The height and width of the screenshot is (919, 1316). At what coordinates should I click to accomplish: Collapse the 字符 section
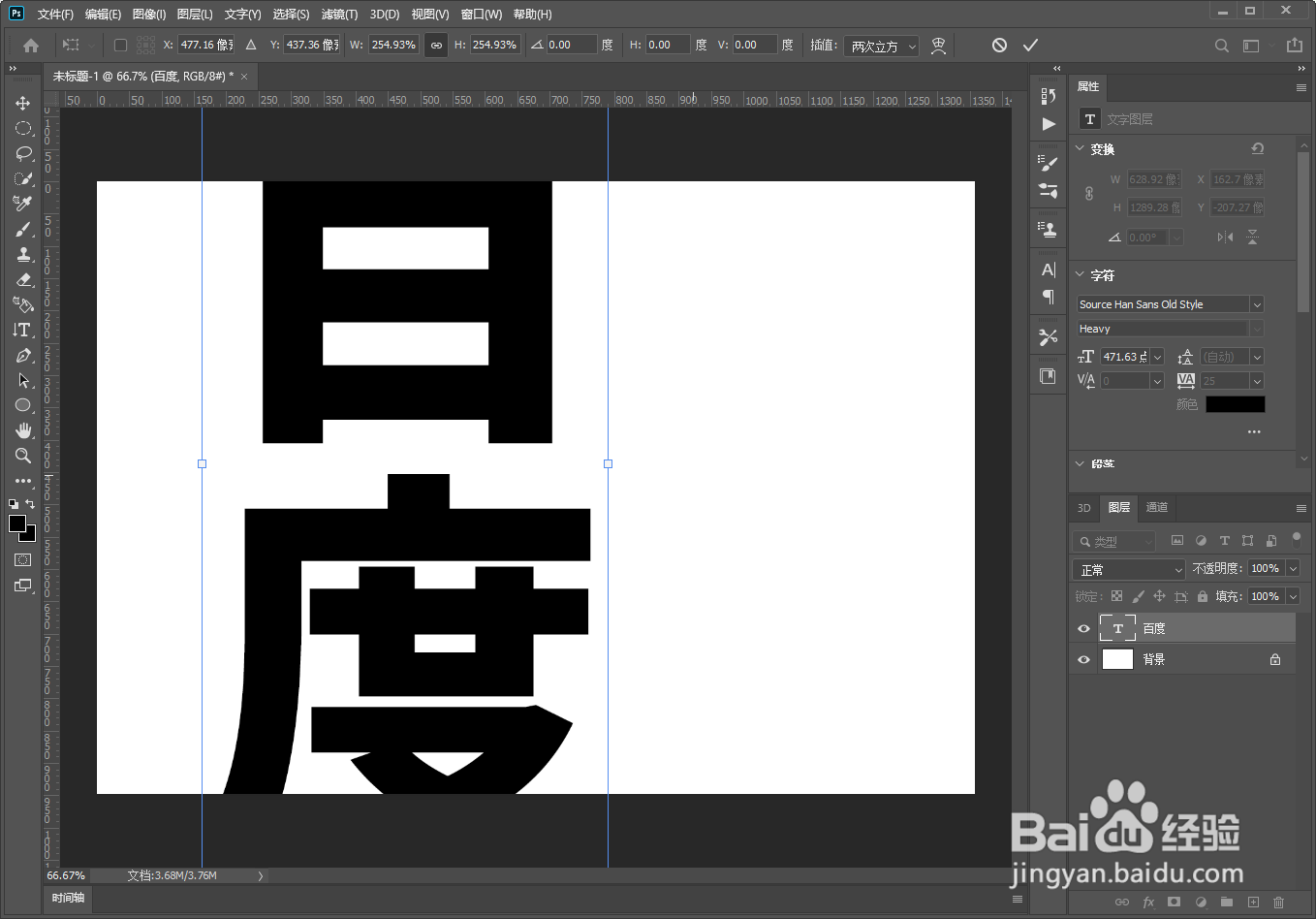pyautogui.click(x=1081, y=274)
